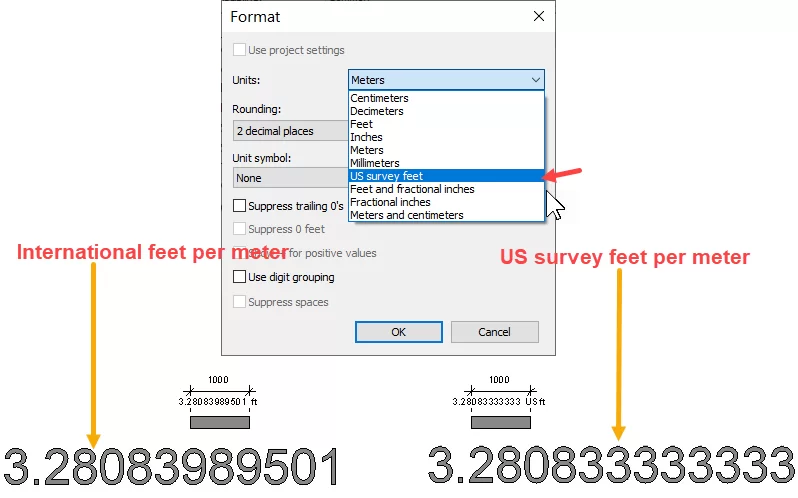Select Centimeters from the units list
This screenshot has height=498, width=798.
click(x=380, y=99)
